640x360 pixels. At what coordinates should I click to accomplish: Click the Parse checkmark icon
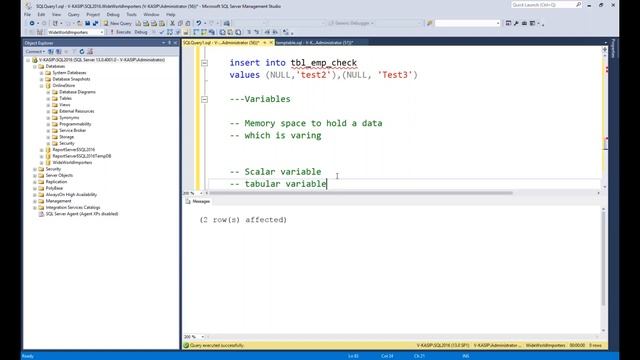pyautogui.click(x=162, y=32)
